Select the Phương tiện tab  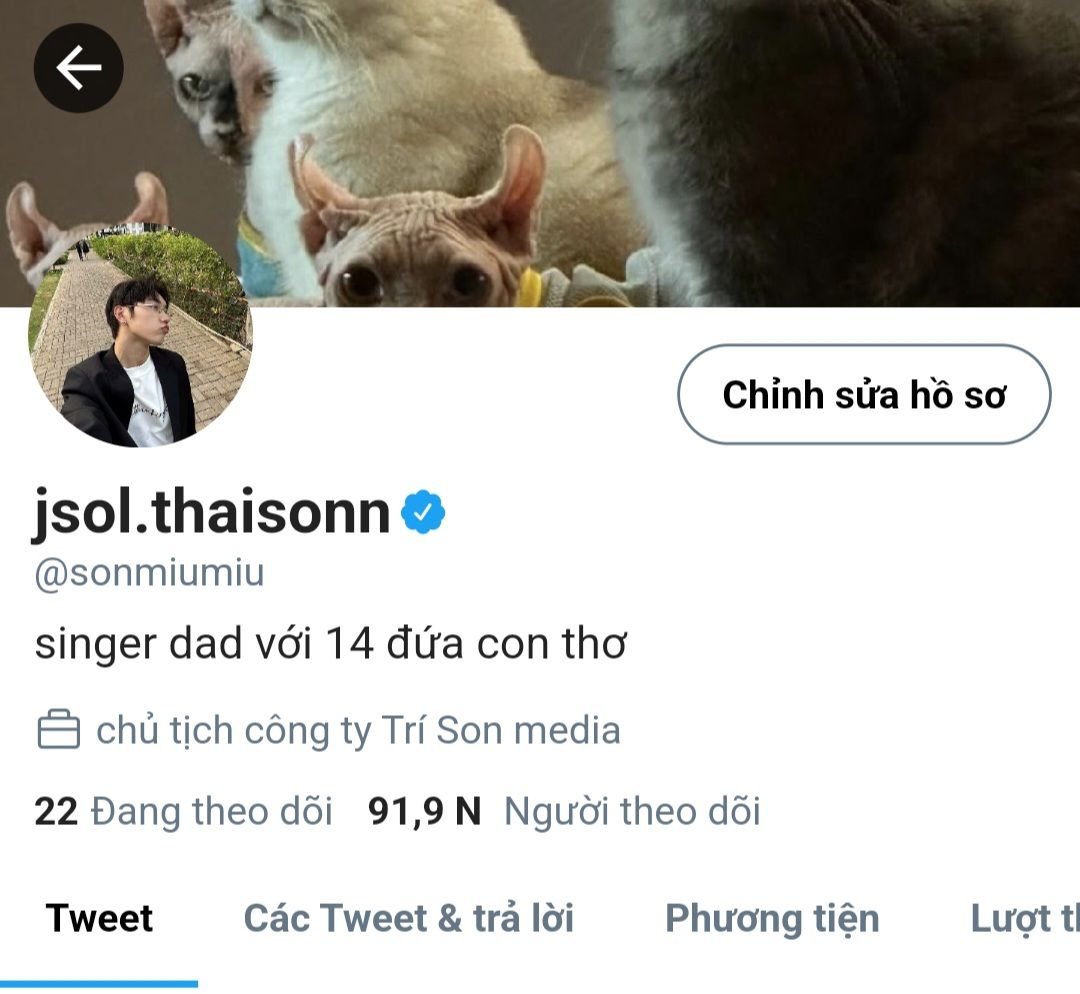772,919
